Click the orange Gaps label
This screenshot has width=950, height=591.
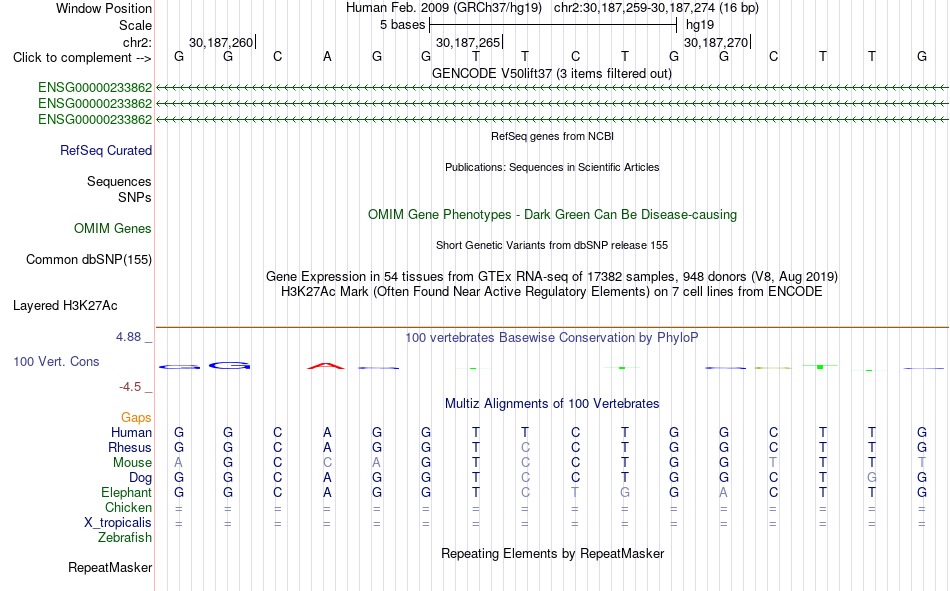coord(136,417)
